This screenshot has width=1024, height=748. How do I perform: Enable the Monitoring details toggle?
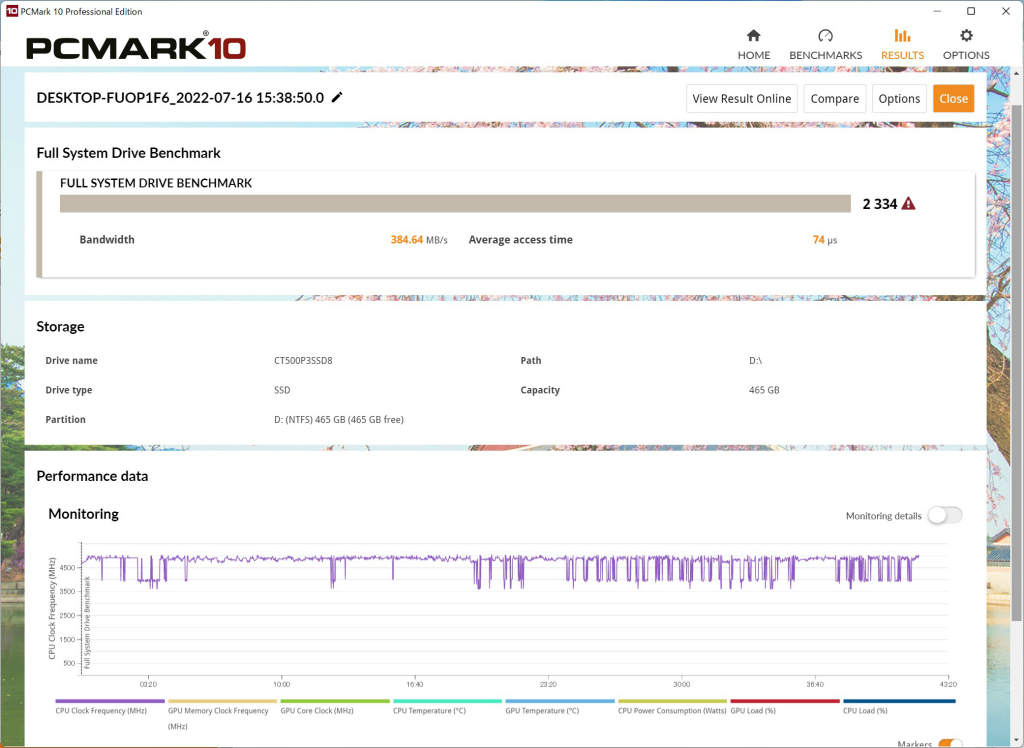945,515
